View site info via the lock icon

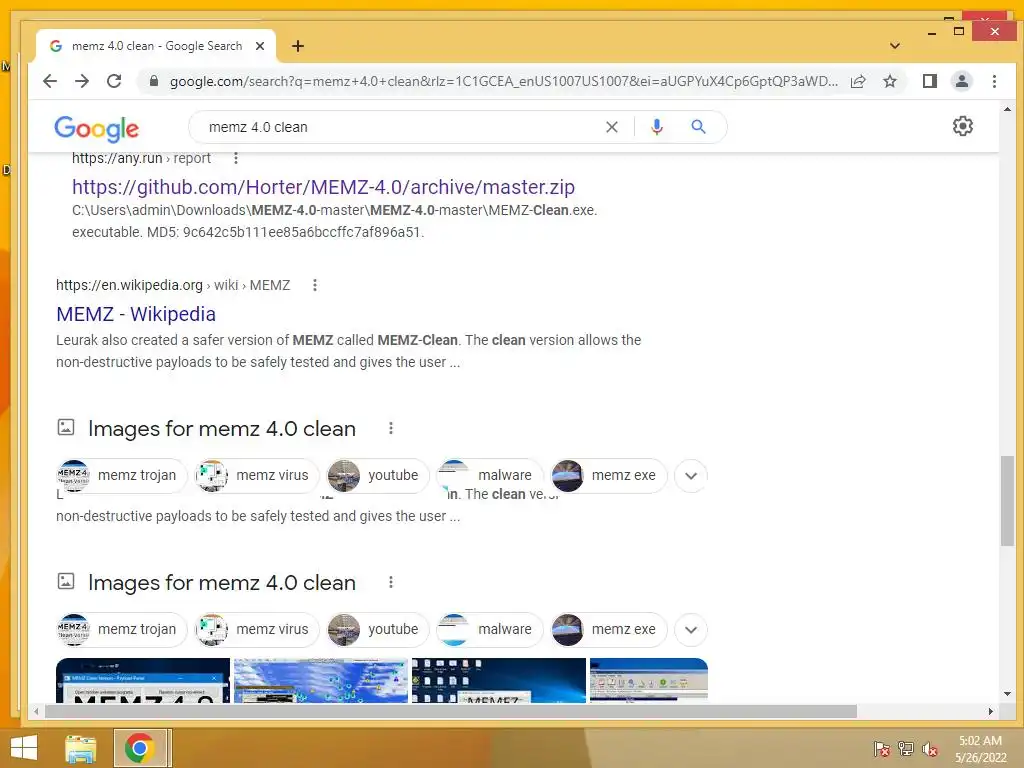[153, 81]
